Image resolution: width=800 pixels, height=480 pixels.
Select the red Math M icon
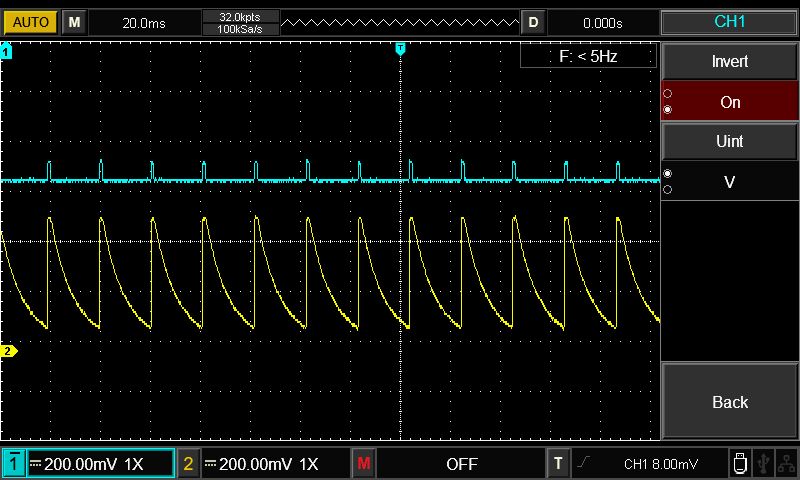(364, 464)
